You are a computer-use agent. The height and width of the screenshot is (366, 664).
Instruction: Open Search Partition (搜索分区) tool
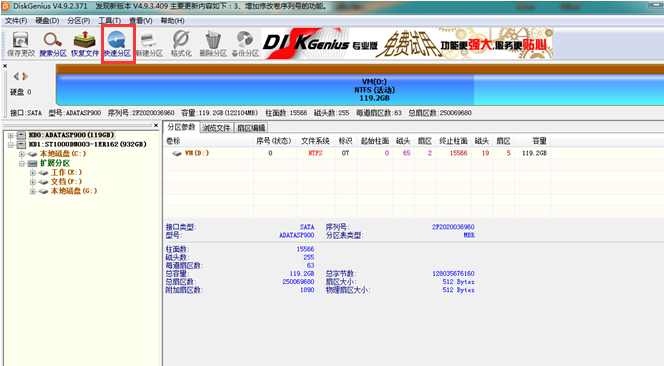53,44
